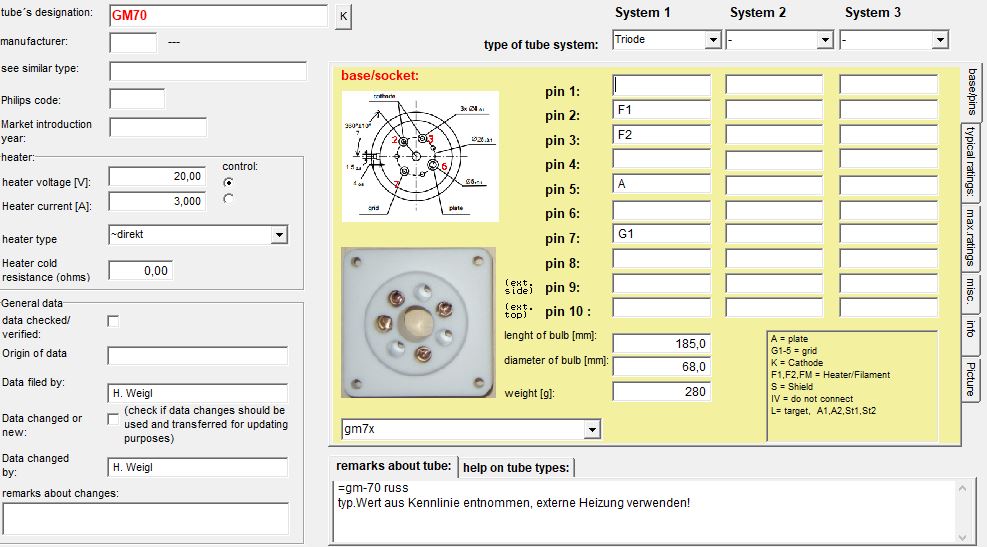This screenshot has width=987, height=547.
Task: Click the see similar type field
Action: click(x=208, y=70)
